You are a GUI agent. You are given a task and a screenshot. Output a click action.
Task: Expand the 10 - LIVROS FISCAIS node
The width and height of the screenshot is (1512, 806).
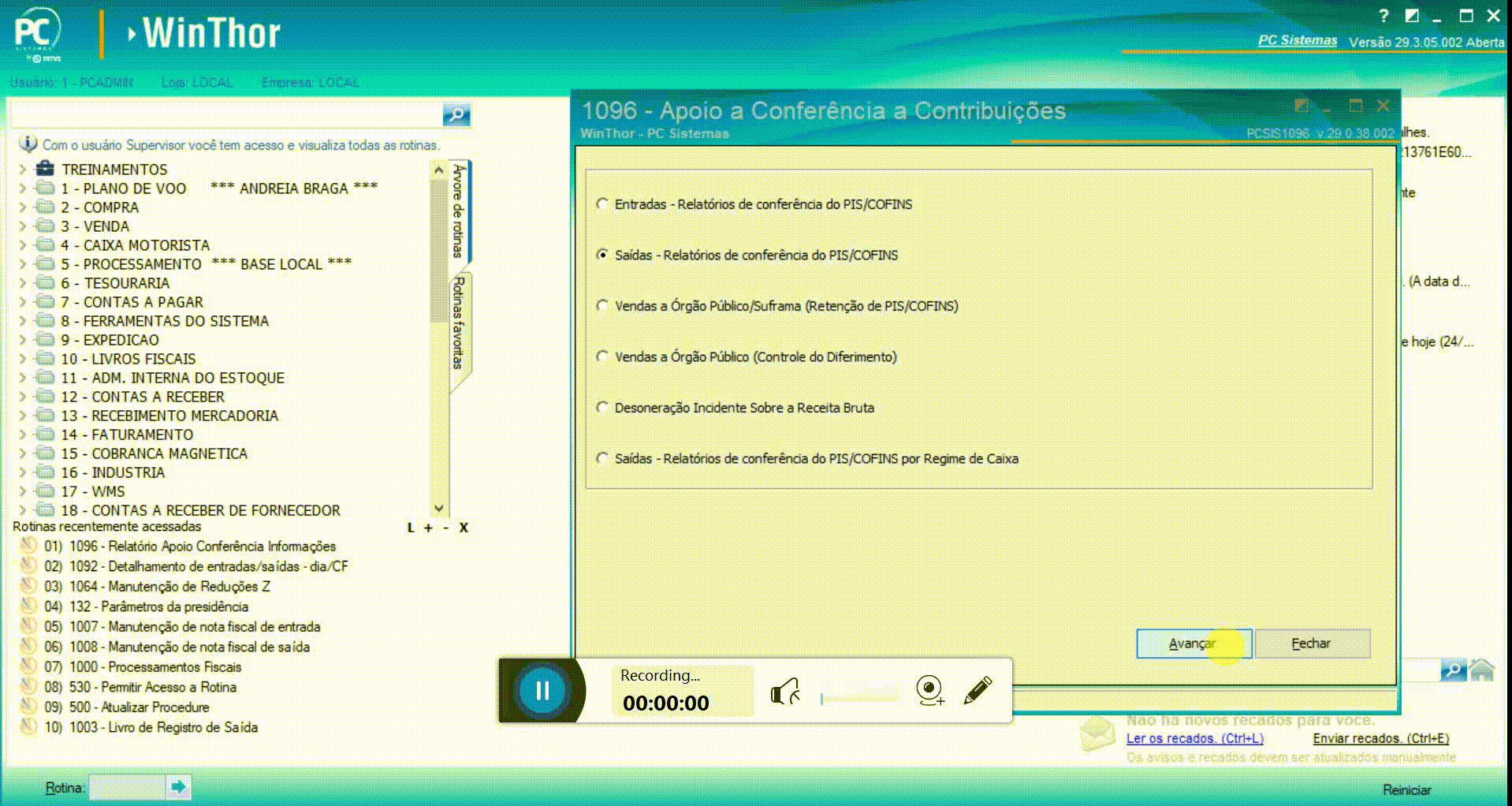(22, 358)
